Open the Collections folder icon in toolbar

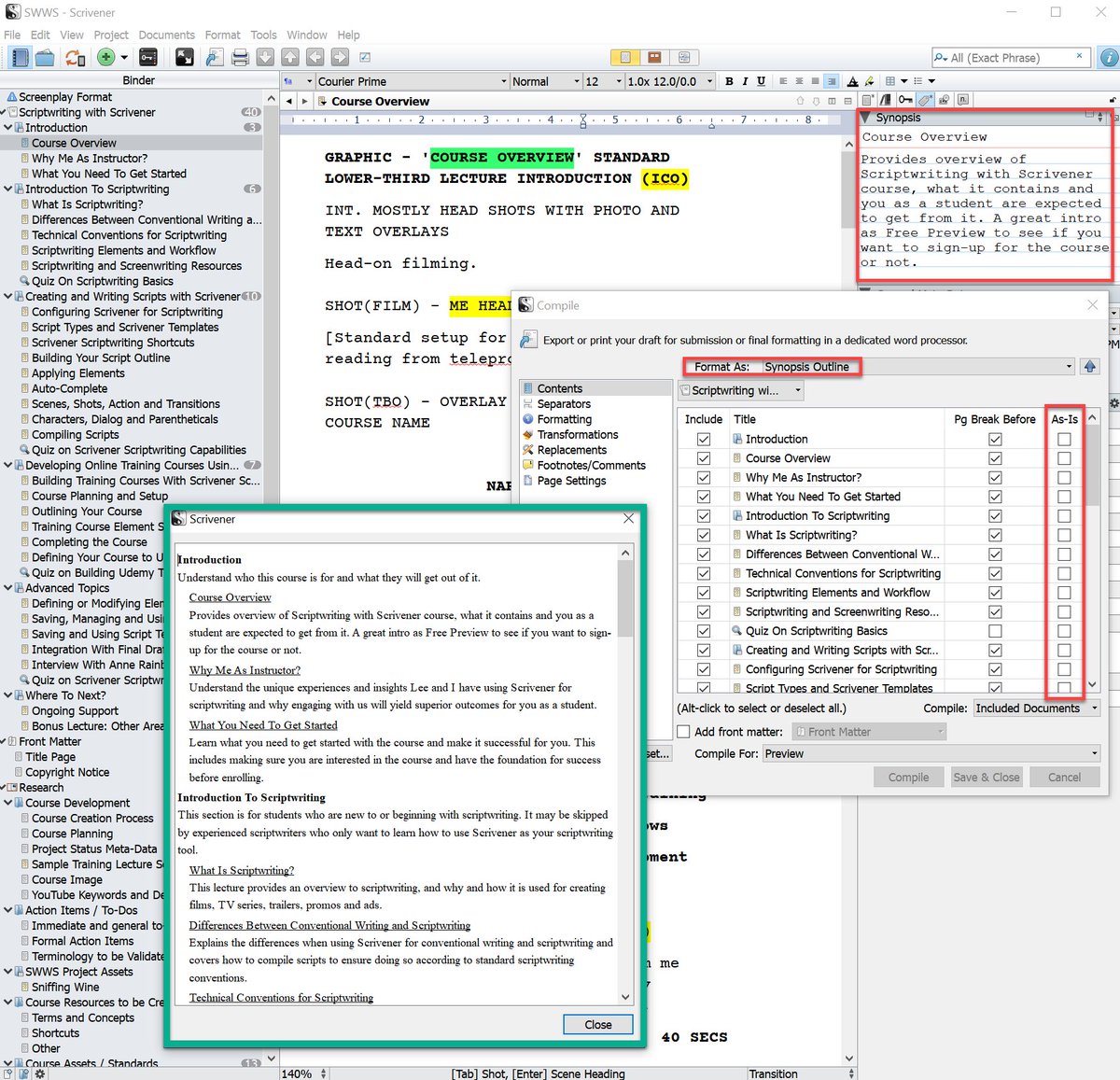point(45,58)
